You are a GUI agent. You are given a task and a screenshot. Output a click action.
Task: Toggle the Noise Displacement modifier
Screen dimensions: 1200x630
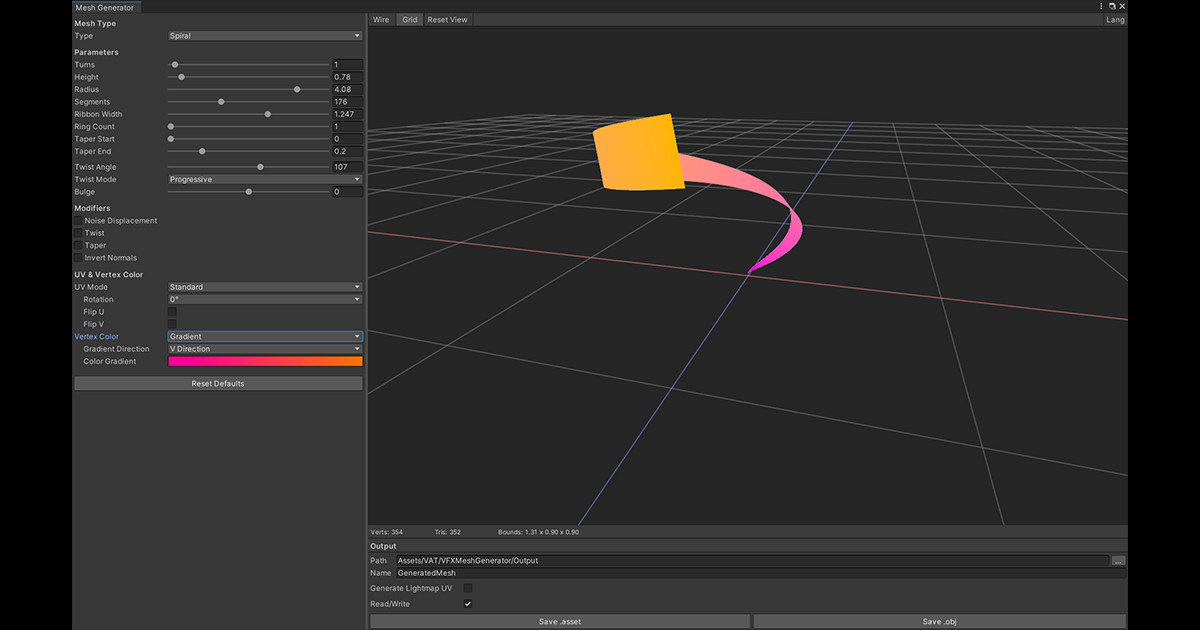coord(78,220)
